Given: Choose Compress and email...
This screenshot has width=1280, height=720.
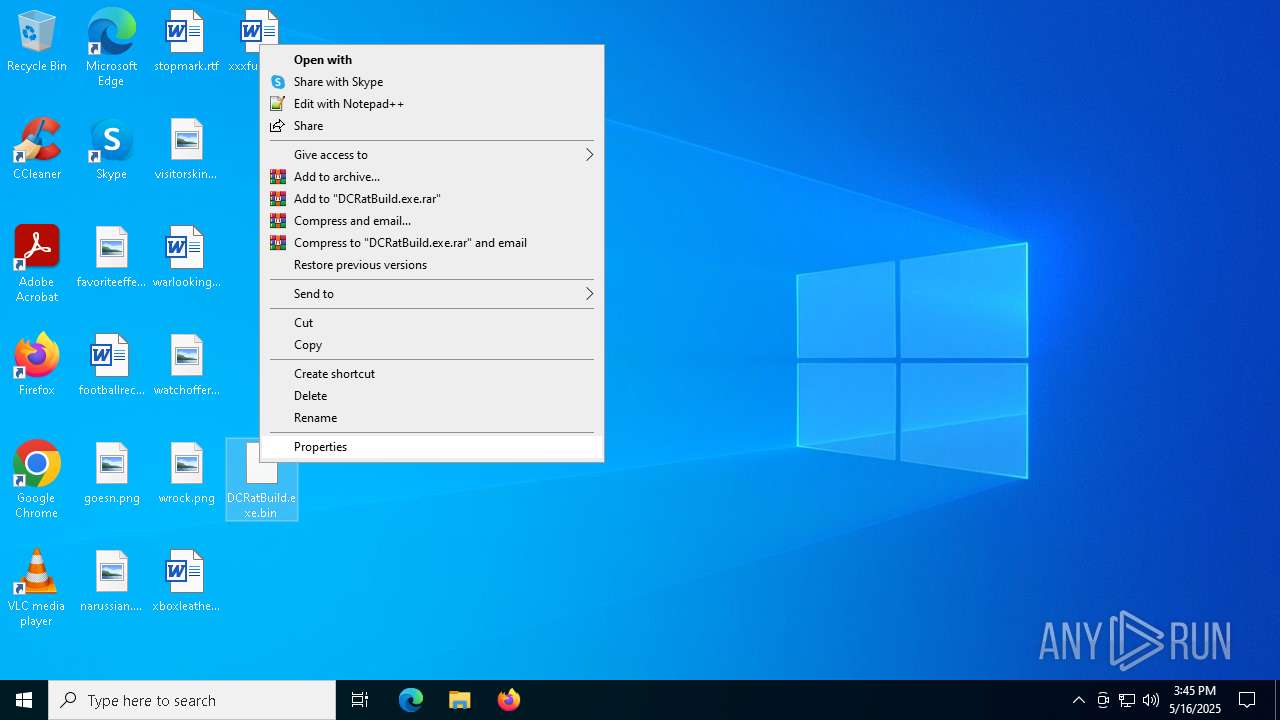Looking at the screenshot, I should pos(432,221).
